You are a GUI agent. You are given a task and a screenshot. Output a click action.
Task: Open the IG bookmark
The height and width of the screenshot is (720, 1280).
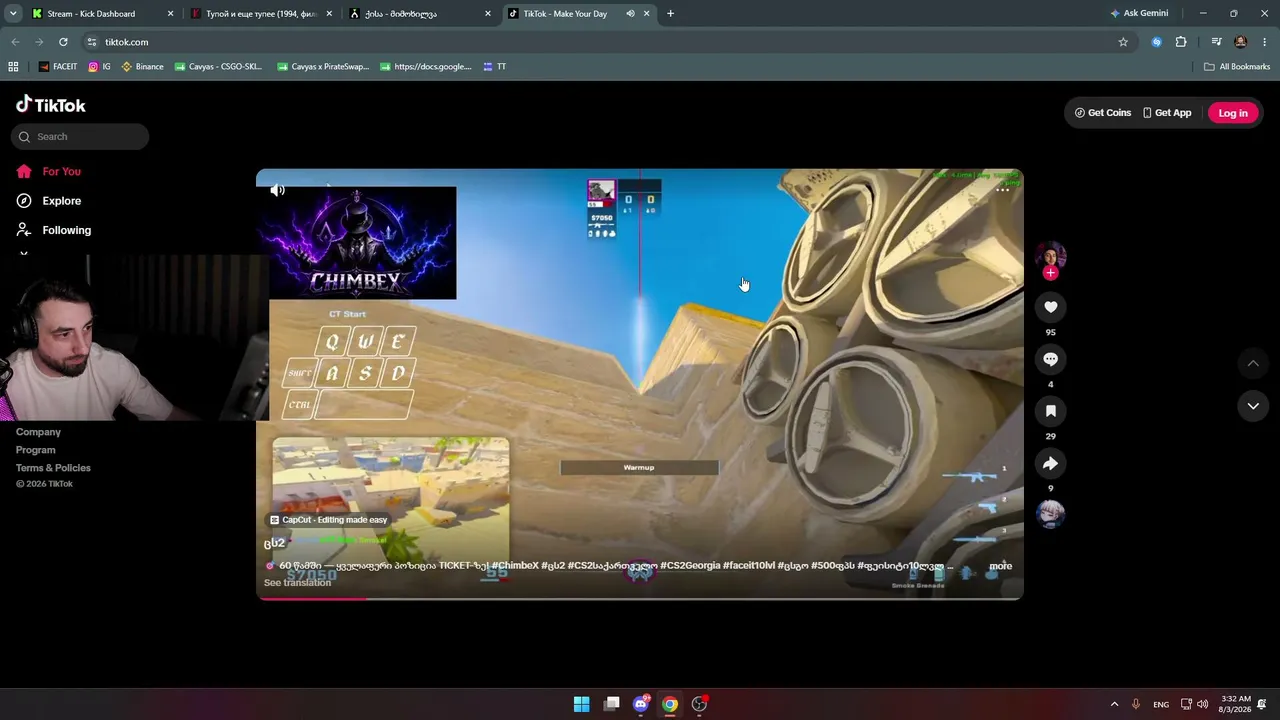(99, 67)
